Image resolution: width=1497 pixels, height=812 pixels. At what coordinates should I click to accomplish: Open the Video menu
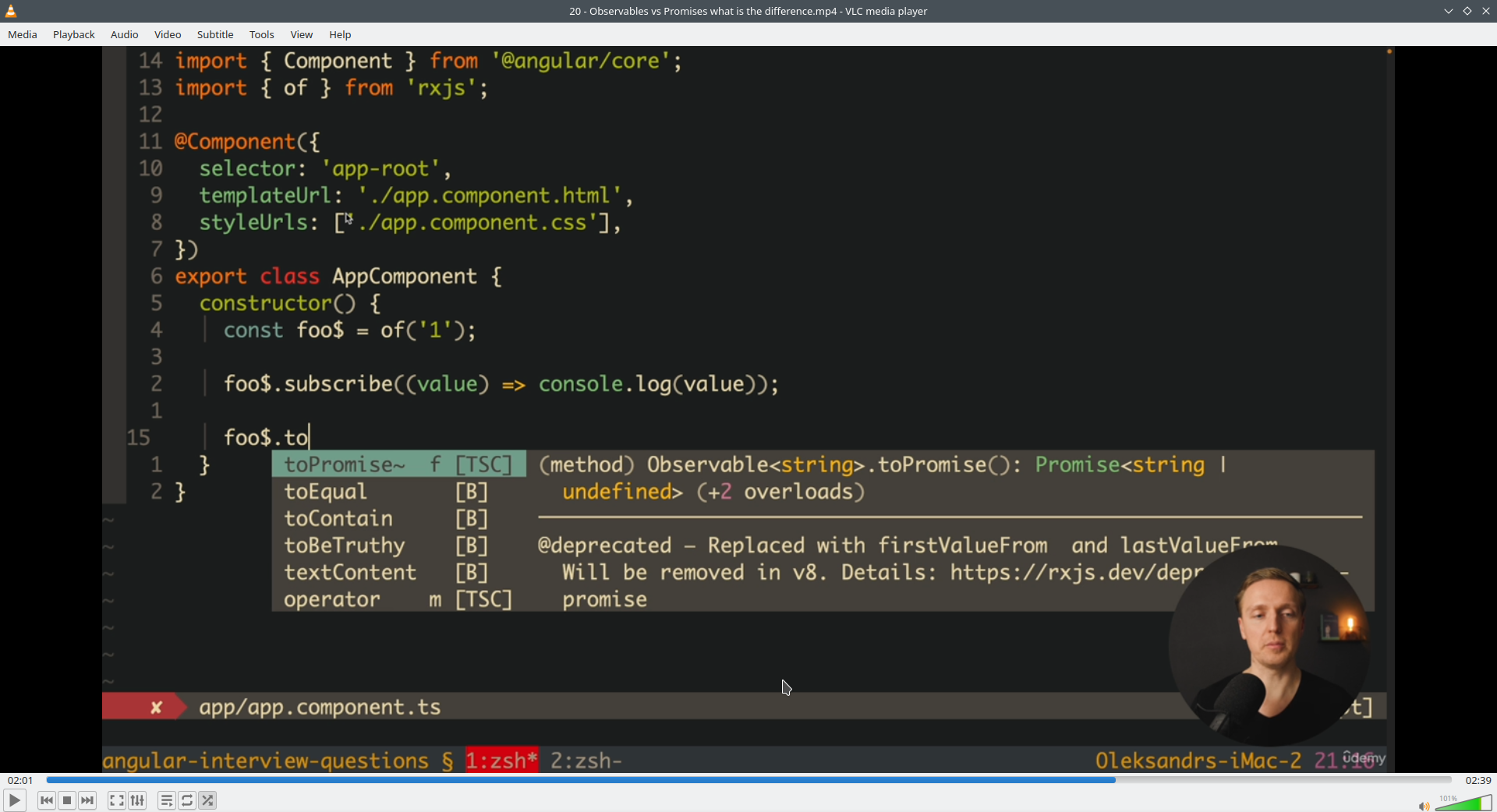[168, 34]
